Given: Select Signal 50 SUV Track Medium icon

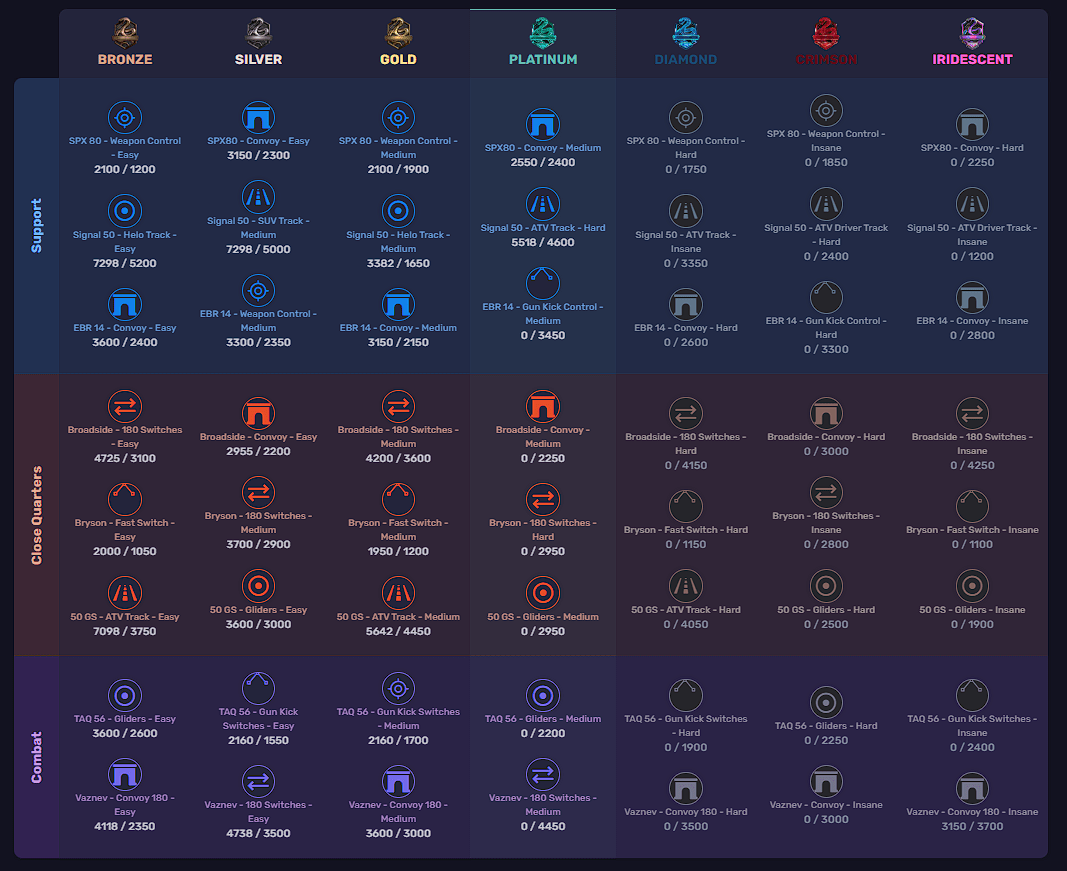Looking at the screenshot, I should coord(258,196).
